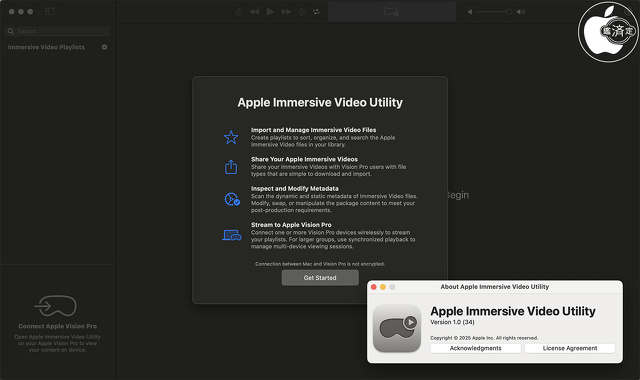Click the Inspect and Modify Metadata heading
The width and height of the screenshot is (640, 380).
[295, 189]
